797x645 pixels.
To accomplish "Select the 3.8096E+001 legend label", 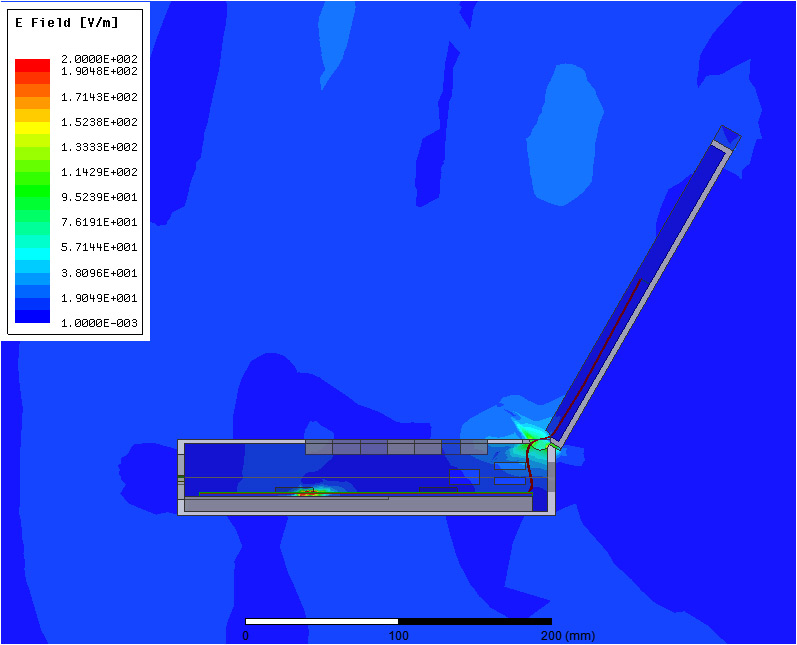I will [99, 273].
